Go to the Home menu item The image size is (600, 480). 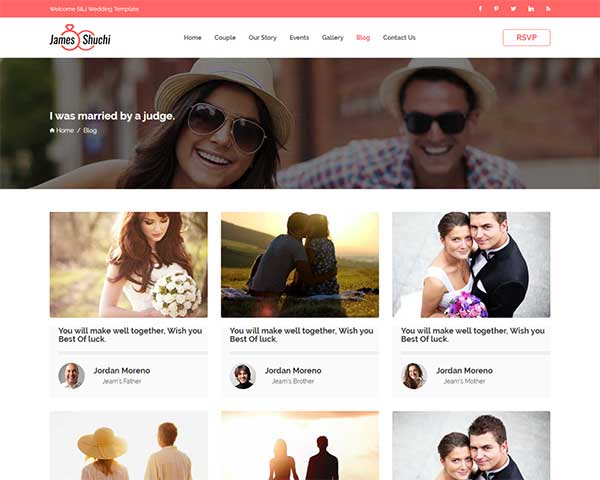pyautogui.click(x=192, y=38)
